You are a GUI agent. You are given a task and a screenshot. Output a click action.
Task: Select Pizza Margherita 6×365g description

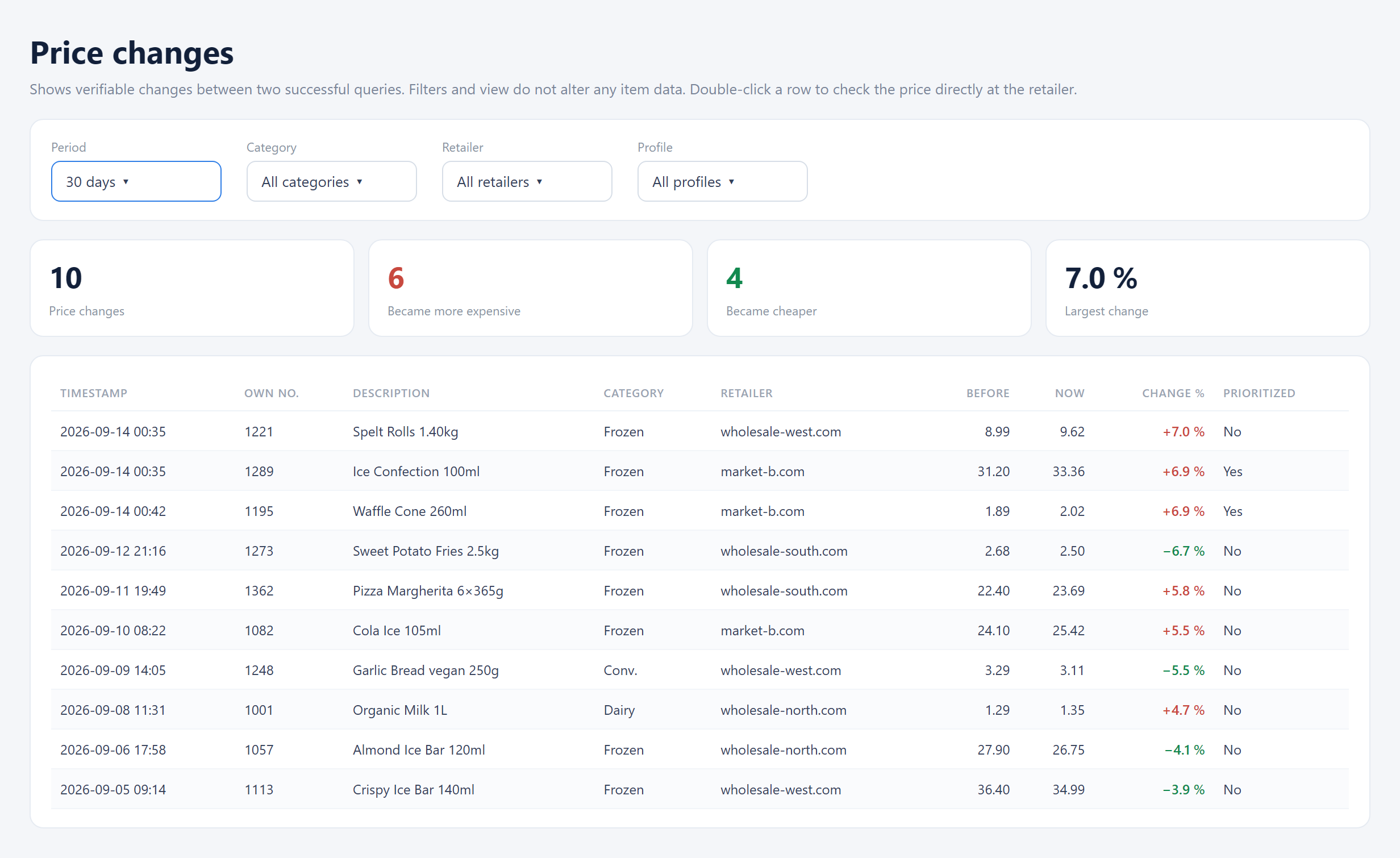click(x=428, y=590)
